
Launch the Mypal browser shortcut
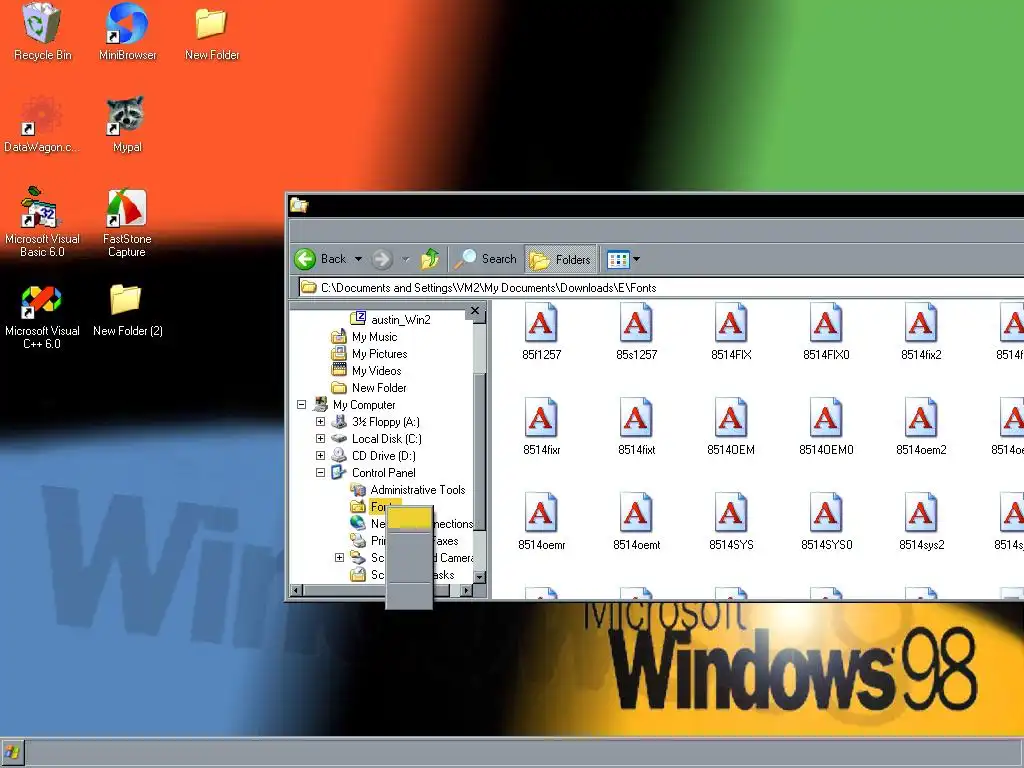(127, 124)
